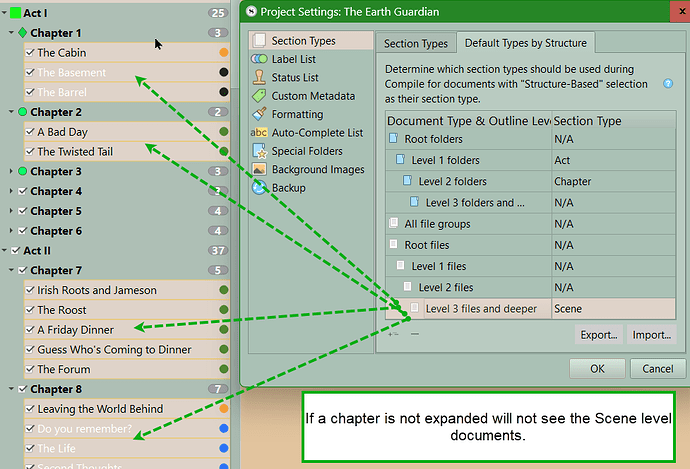Select Default Types by Structure tab
This screenshot has height=469, width=690.
(524, 44)
